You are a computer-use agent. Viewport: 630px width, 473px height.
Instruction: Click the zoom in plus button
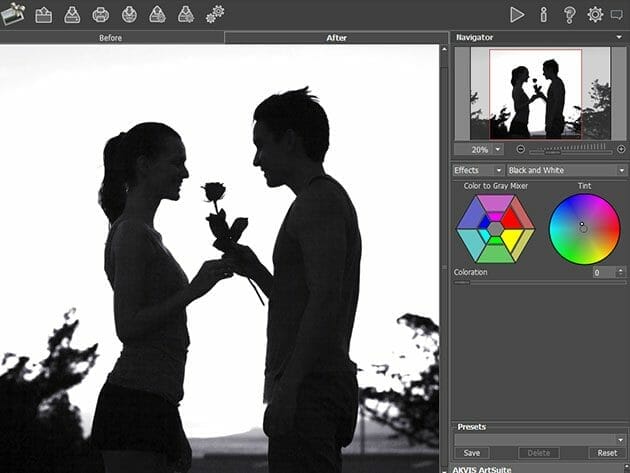pos(621,149)
